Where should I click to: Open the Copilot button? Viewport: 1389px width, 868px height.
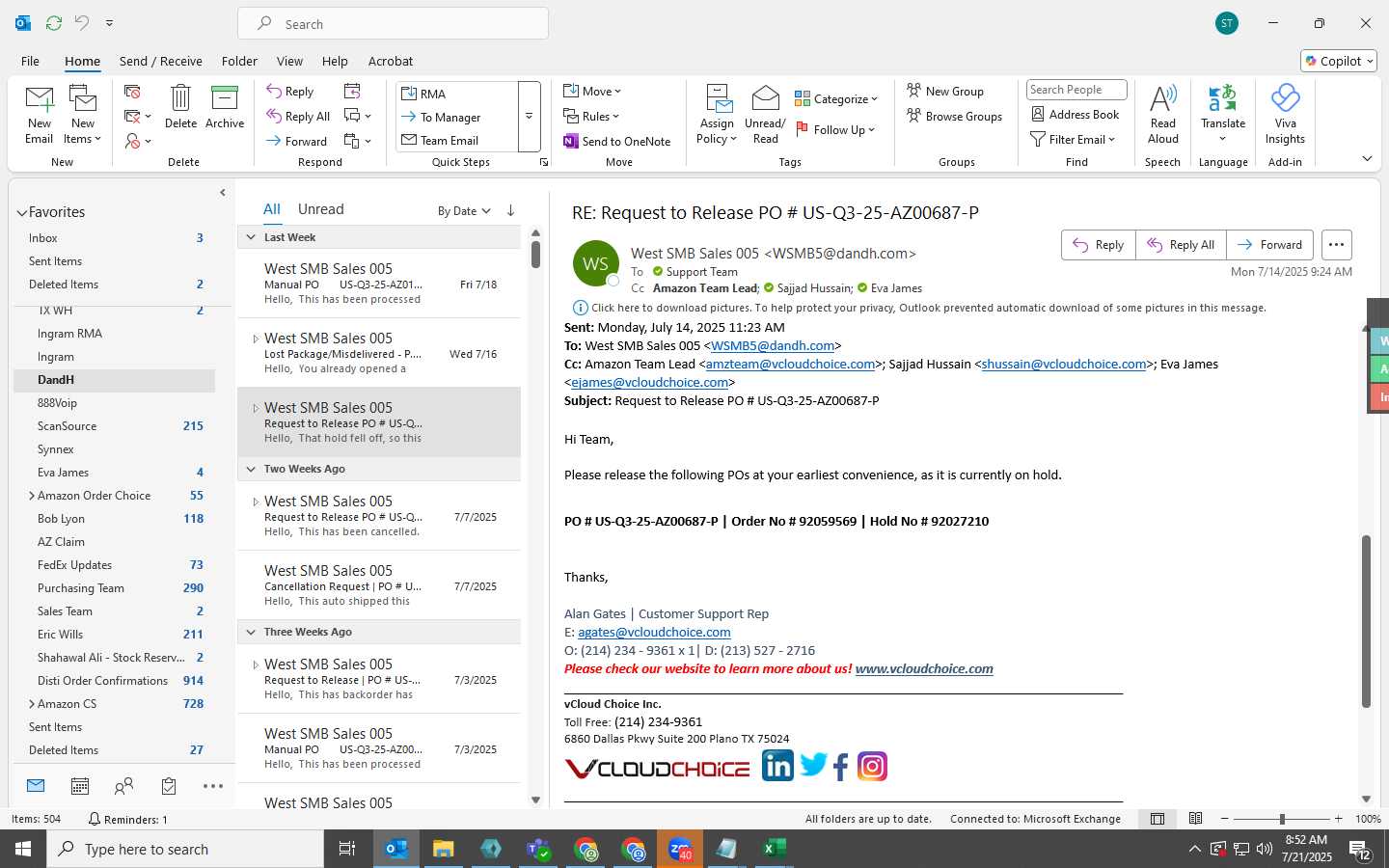[1338, 61]
